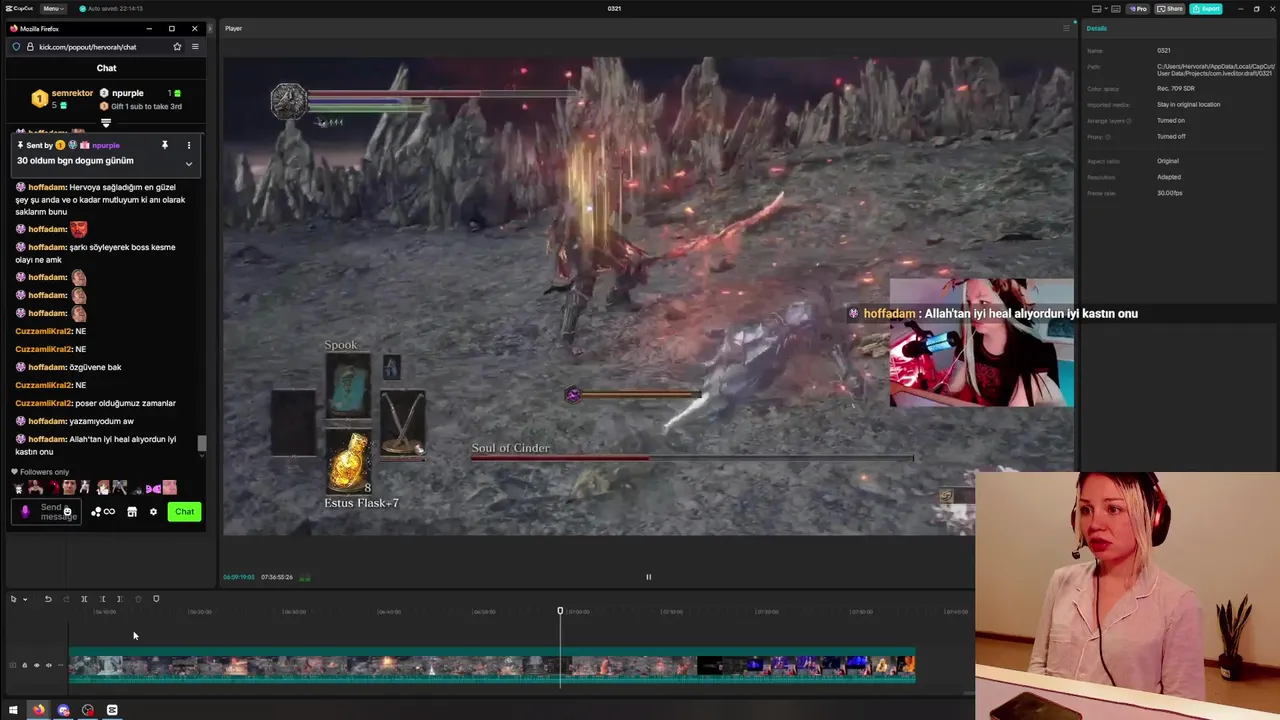Redo the timeline edit
This screenshot has width=1280, height=720.
(x=66, y=599)
